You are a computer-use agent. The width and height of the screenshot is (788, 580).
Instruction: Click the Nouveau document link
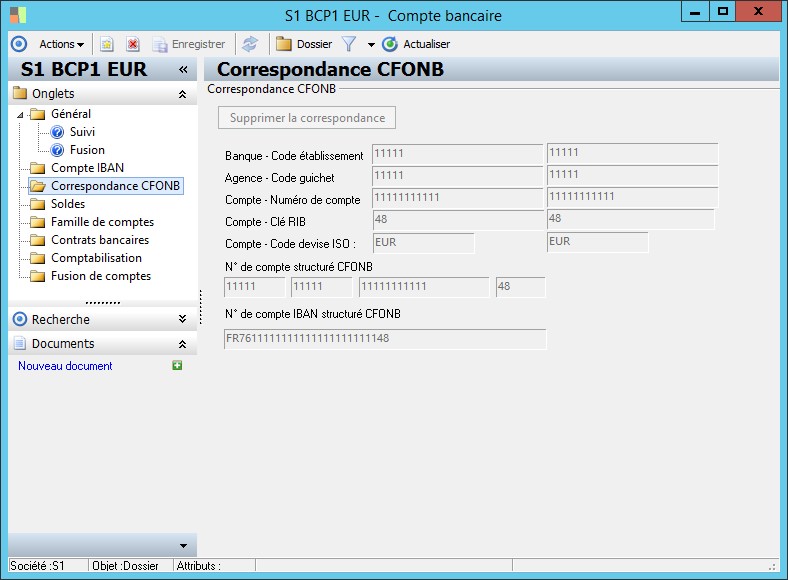pos(65,366)
